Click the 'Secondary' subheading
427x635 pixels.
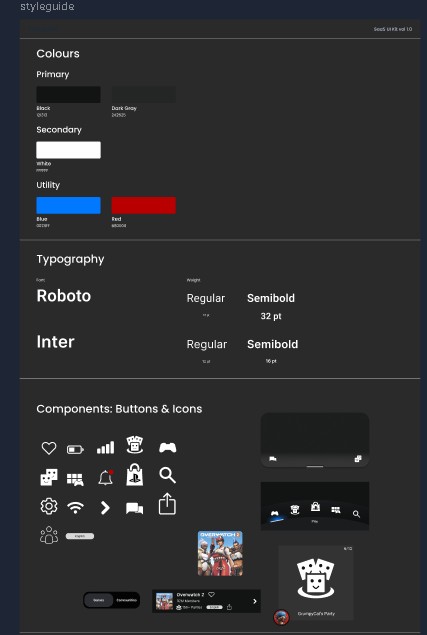point(59,130)
